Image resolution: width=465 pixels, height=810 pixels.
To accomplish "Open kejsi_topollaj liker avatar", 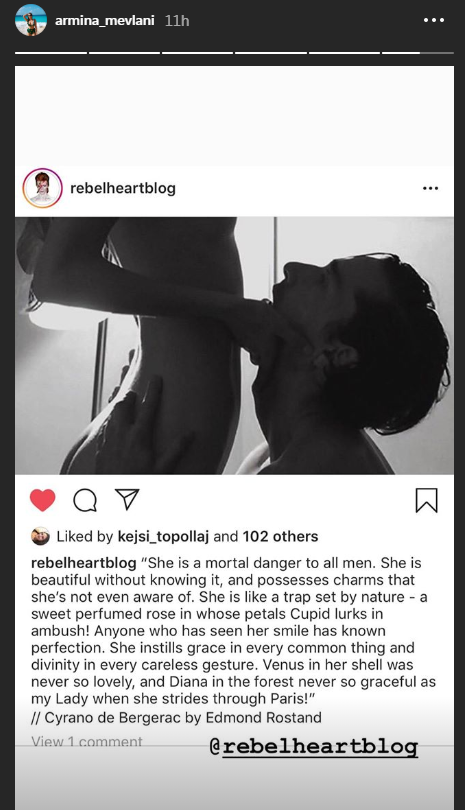I will [40, 536].
